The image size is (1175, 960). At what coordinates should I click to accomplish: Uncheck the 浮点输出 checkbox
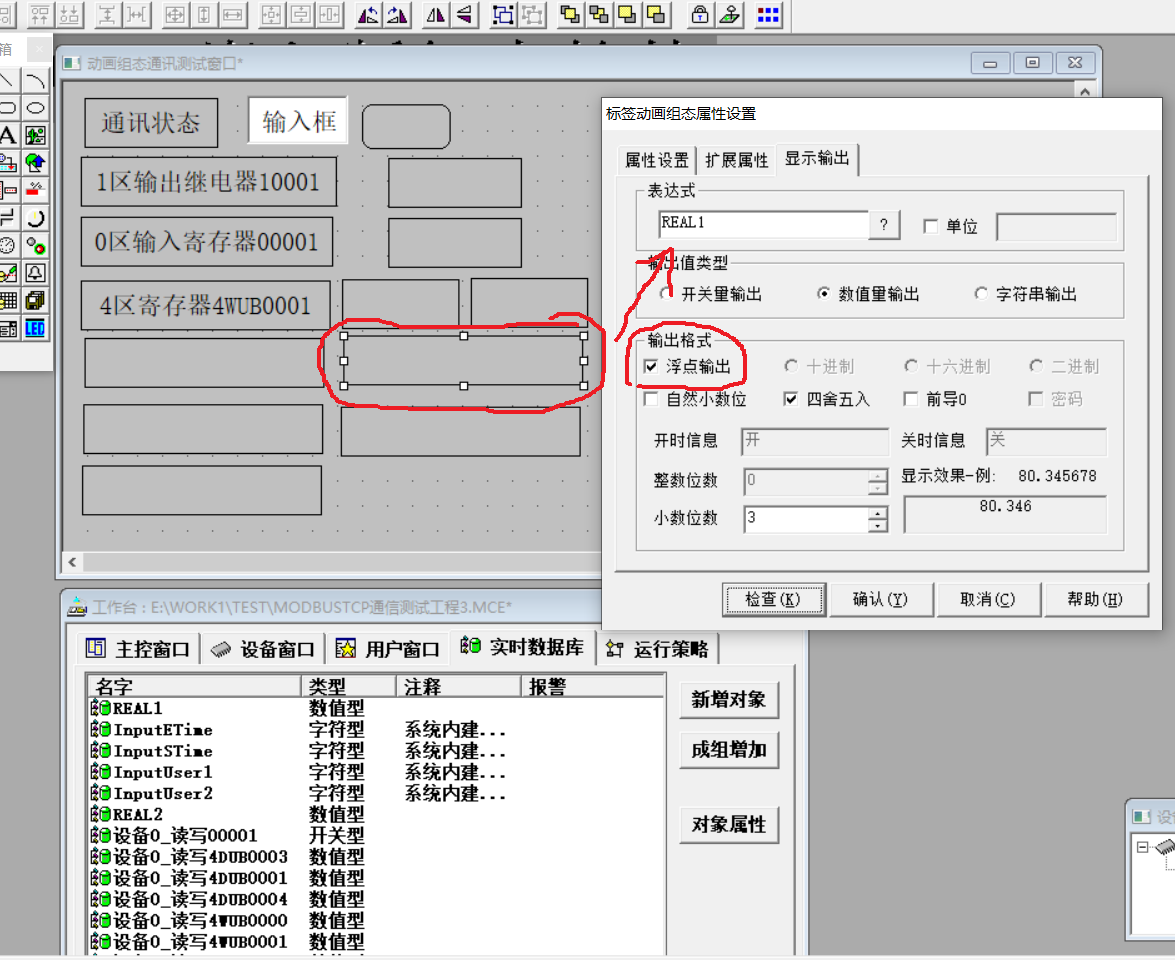[x=651, y=367]
